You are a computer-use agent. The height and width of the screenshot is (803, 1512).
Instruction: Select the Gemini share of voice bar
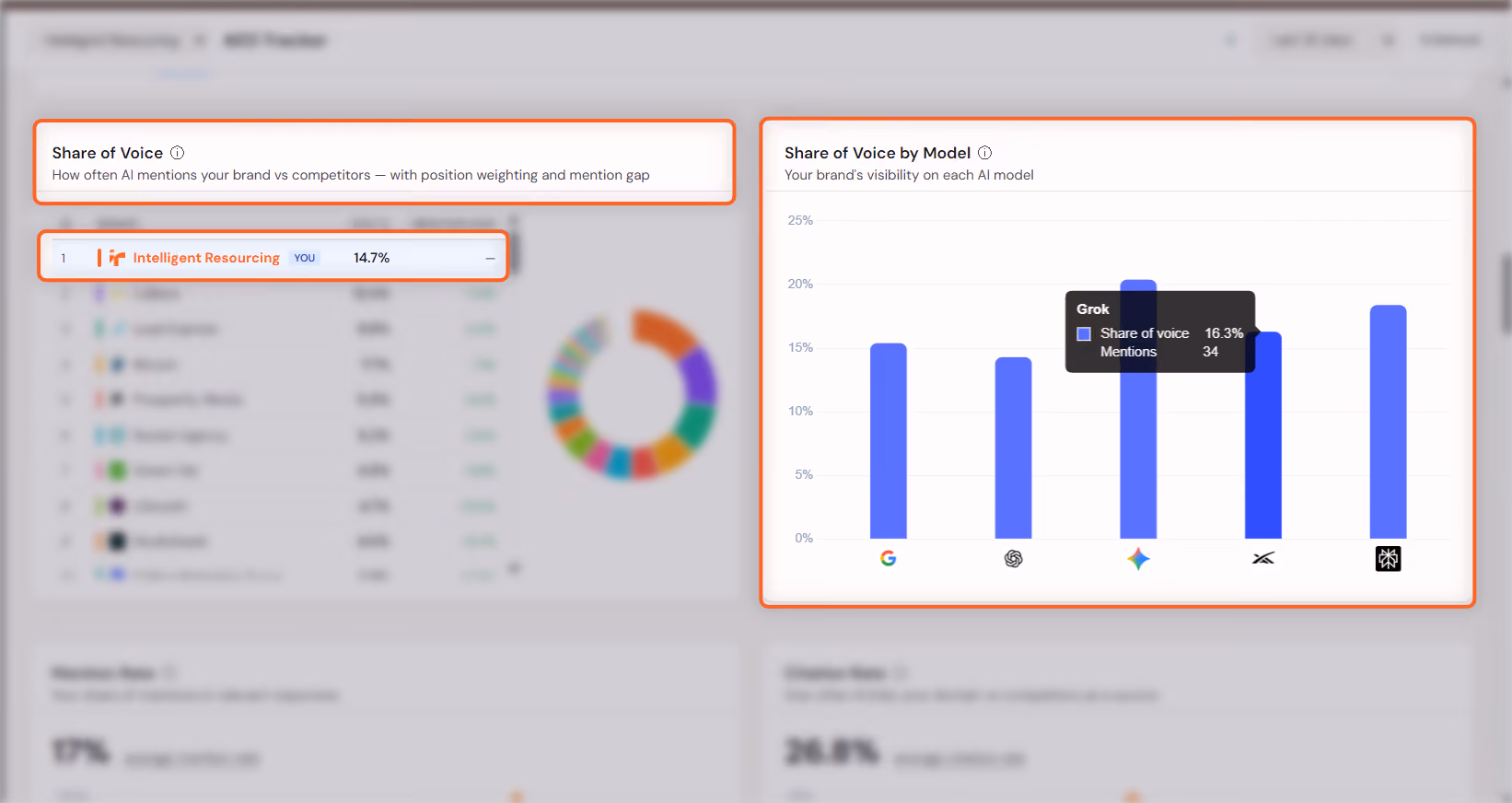[x=1138, y=456]
